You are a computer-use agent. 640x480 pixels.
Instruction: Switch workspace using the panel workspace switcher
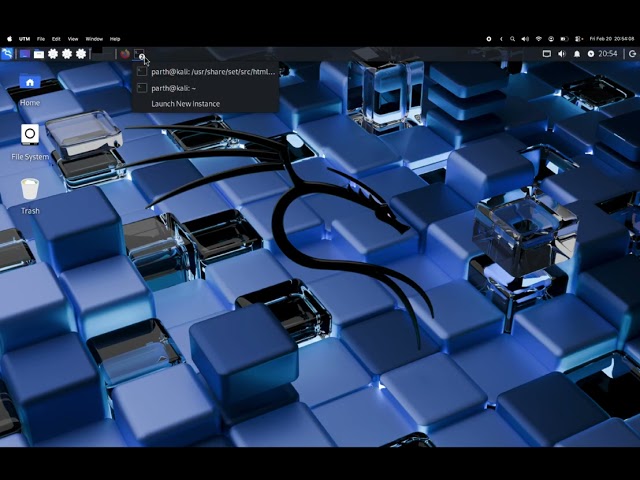[102, 54]
